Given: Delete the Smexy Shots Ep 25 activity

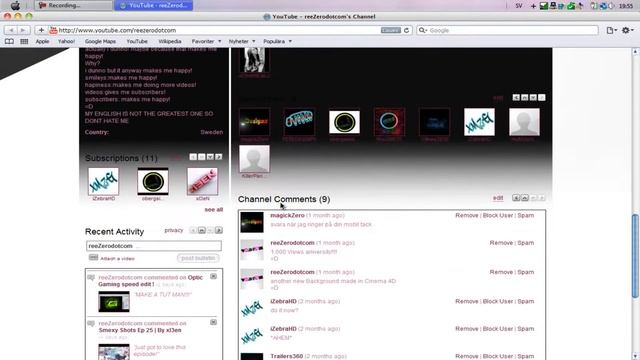Looking at the screenshot, I should 213,322.
